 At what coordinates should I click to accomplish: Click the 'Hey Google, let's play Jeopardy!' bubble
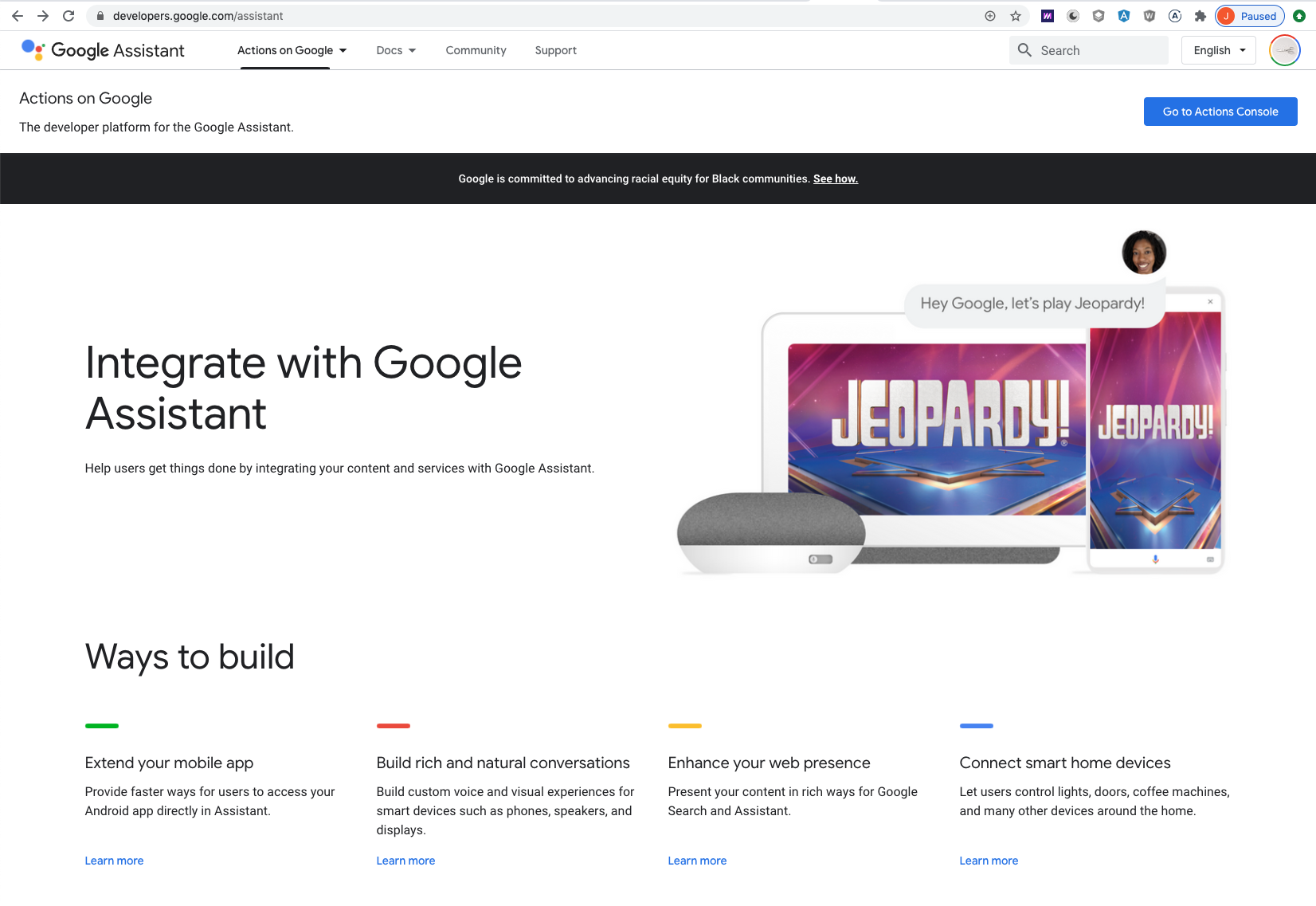(x=1034, y=304)
